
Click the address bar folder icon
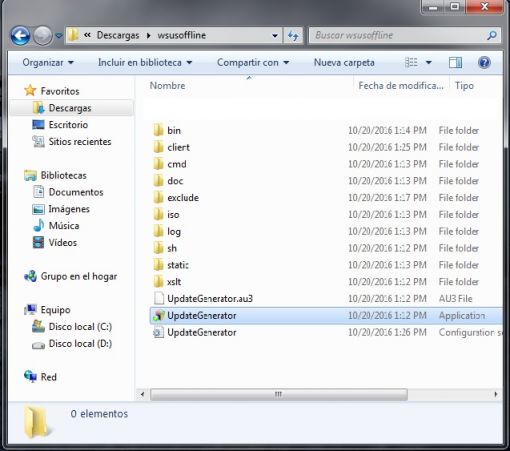coord(73,35)
